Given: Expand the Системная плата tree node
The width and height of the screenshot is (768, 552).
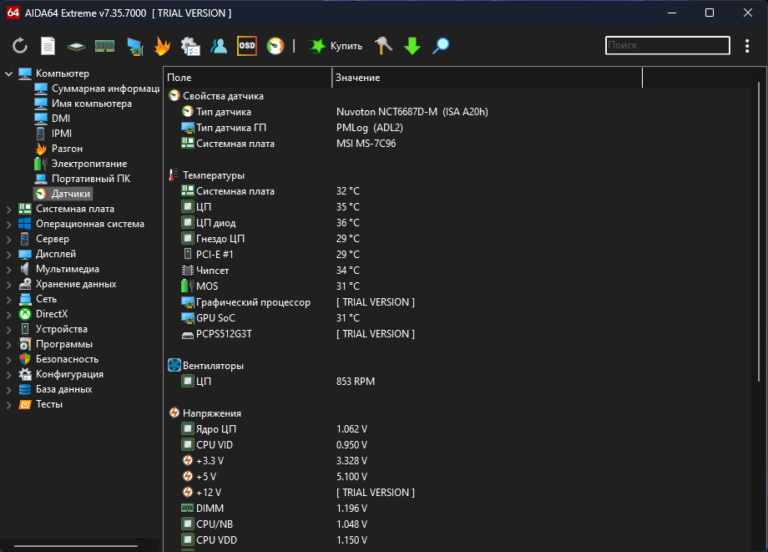Looking at the screenshot, I should (9, 209).
